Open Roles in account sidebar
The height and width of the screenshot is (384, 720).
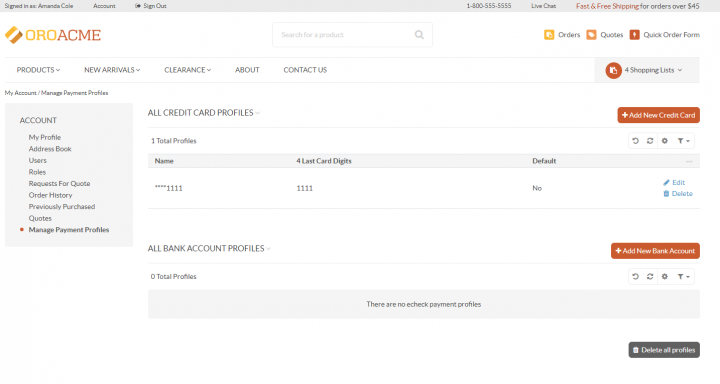pyautogui.click(x=37, y=172)
